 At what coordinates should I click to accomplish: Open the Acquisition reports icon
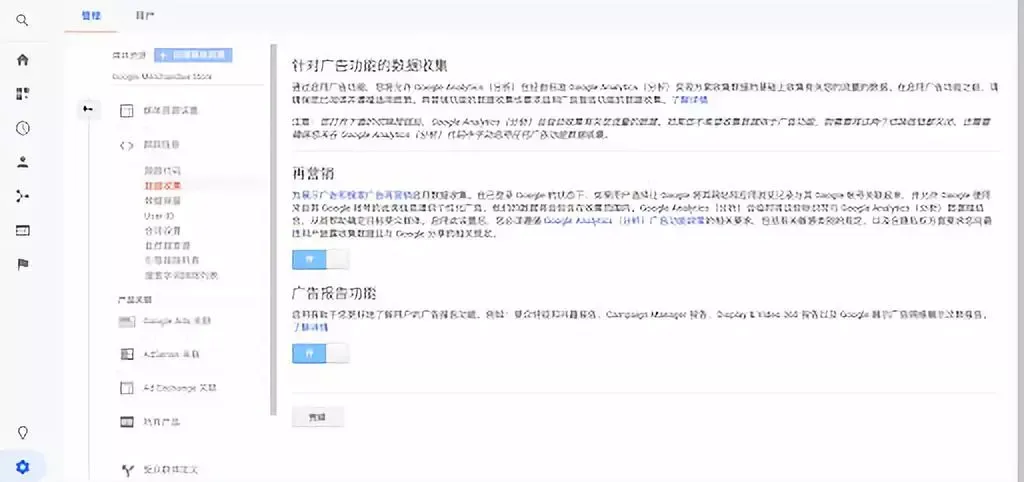coord(22,197)
